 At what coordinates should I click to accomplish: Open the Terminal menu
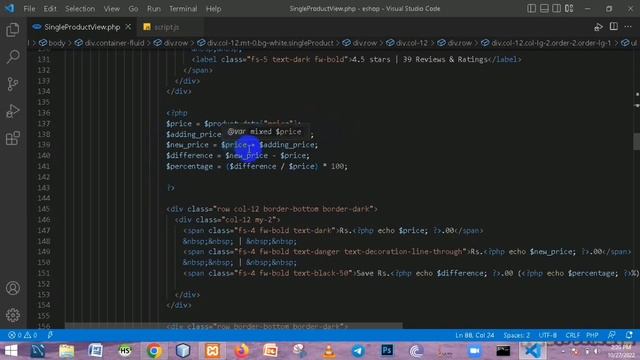(183, 9)
